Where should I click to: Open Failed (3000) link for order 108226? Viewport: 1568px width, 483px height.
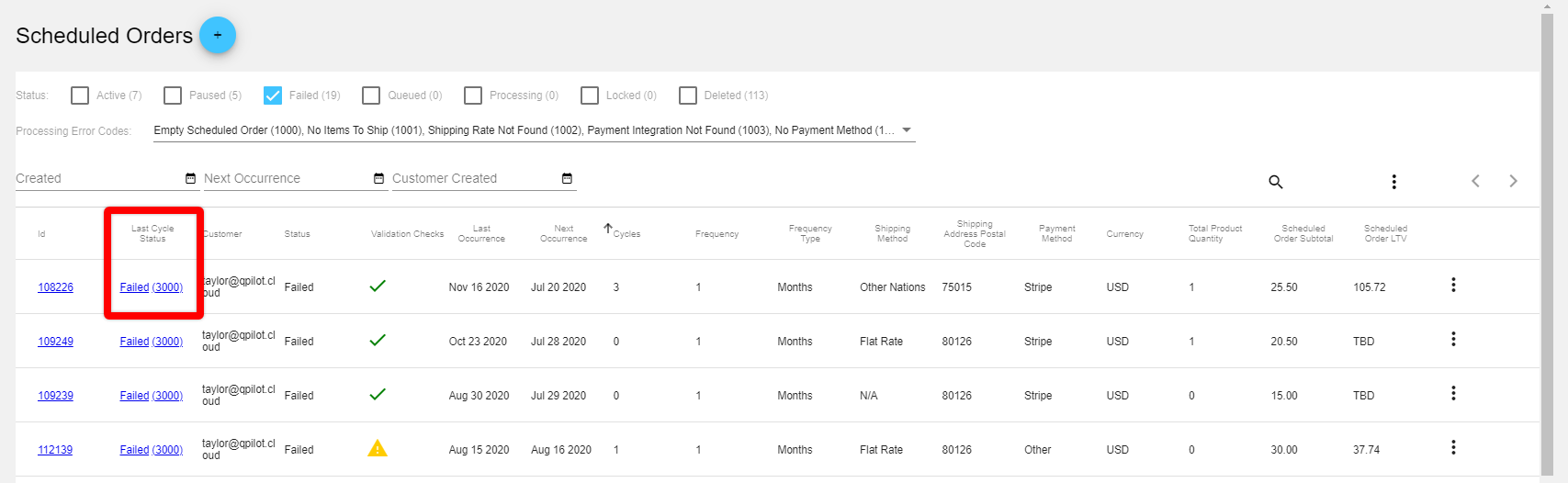point(152,287)
